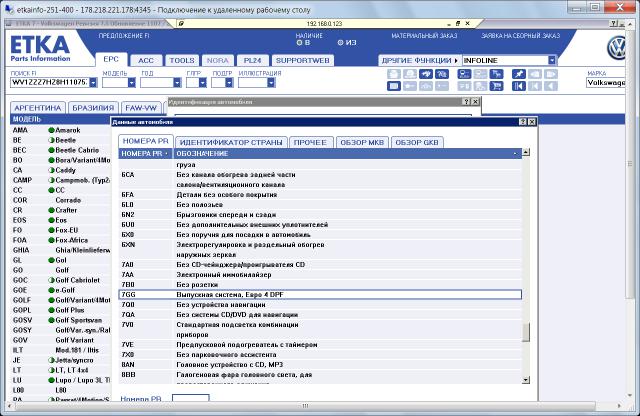
Task: Click the handshake toolbar icon
Action: coord(426,74)
